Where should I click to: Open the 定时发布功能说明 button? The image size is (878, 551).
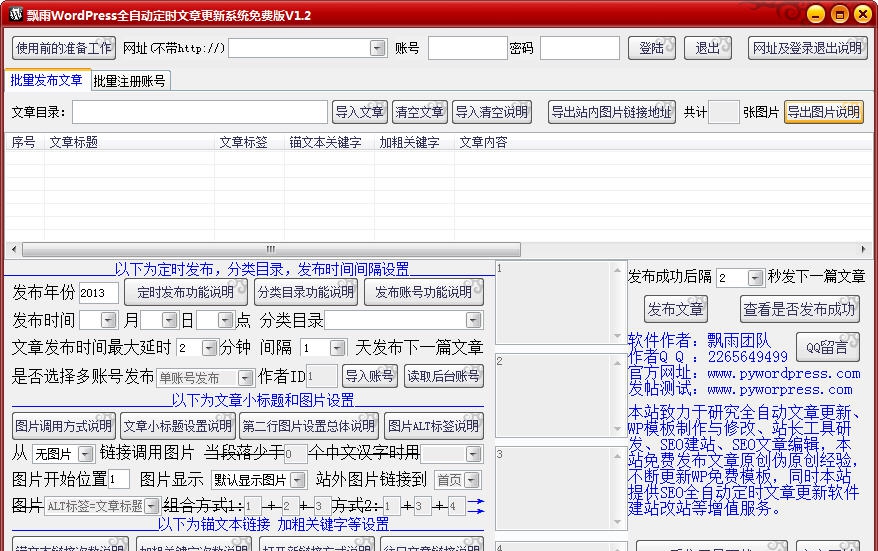point(185,292)
